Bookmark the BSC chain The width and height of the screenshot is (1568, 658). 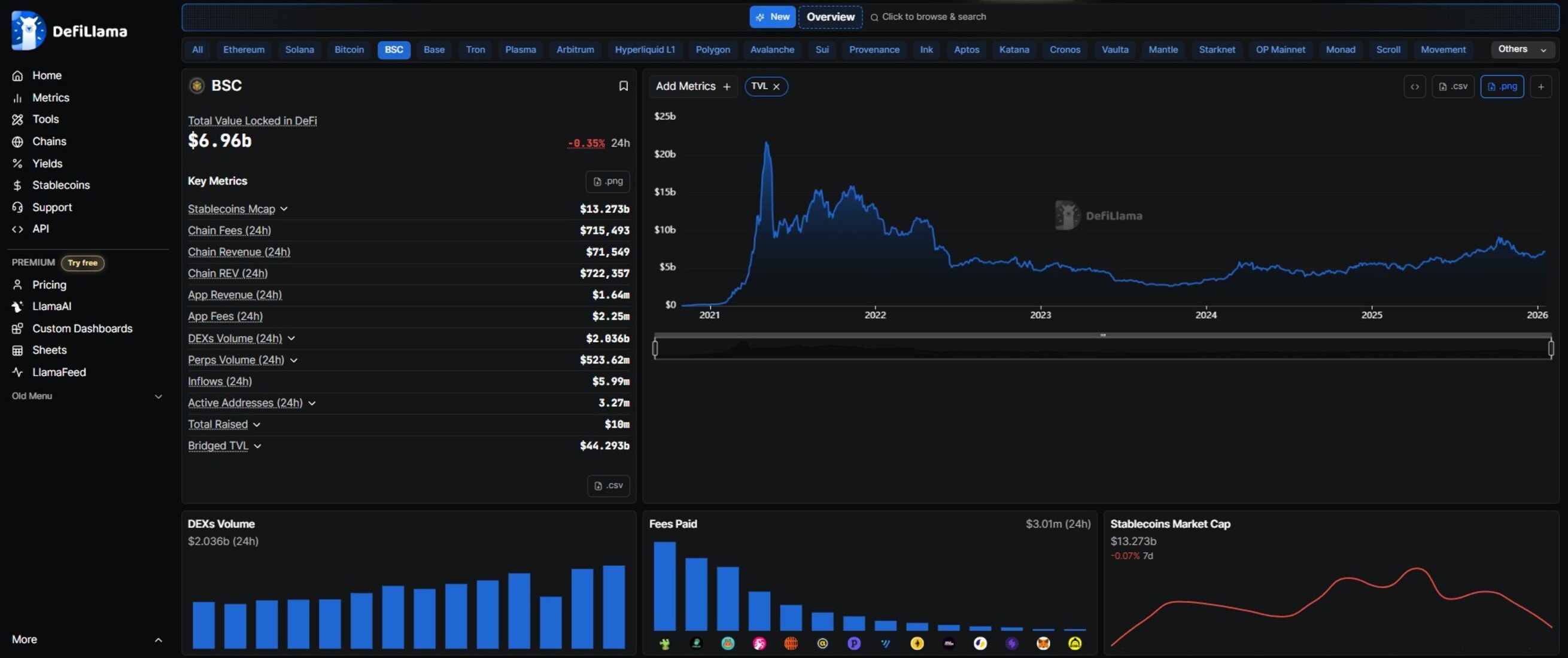[623, 86]
